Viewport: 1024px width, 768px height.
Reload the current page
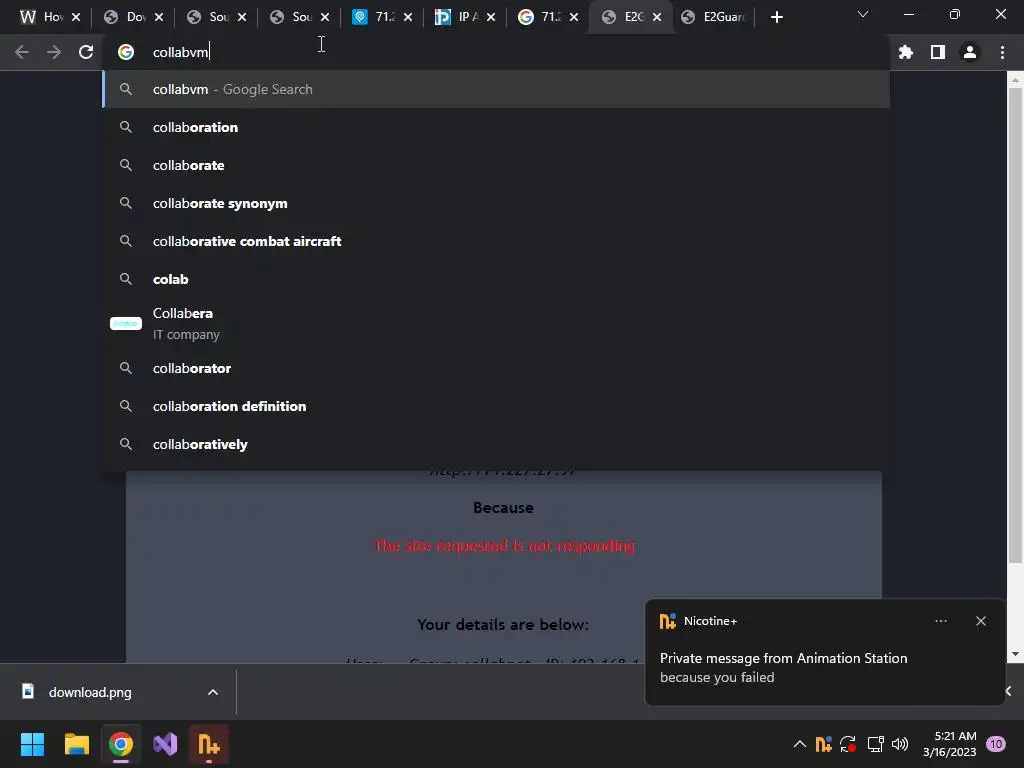(86, 52)
